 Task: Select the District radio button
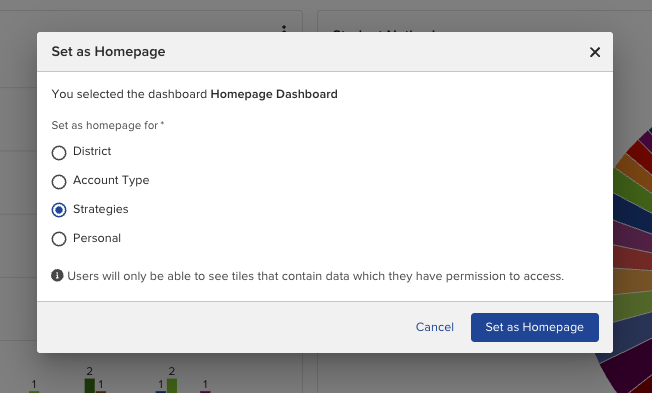(59, 153)
